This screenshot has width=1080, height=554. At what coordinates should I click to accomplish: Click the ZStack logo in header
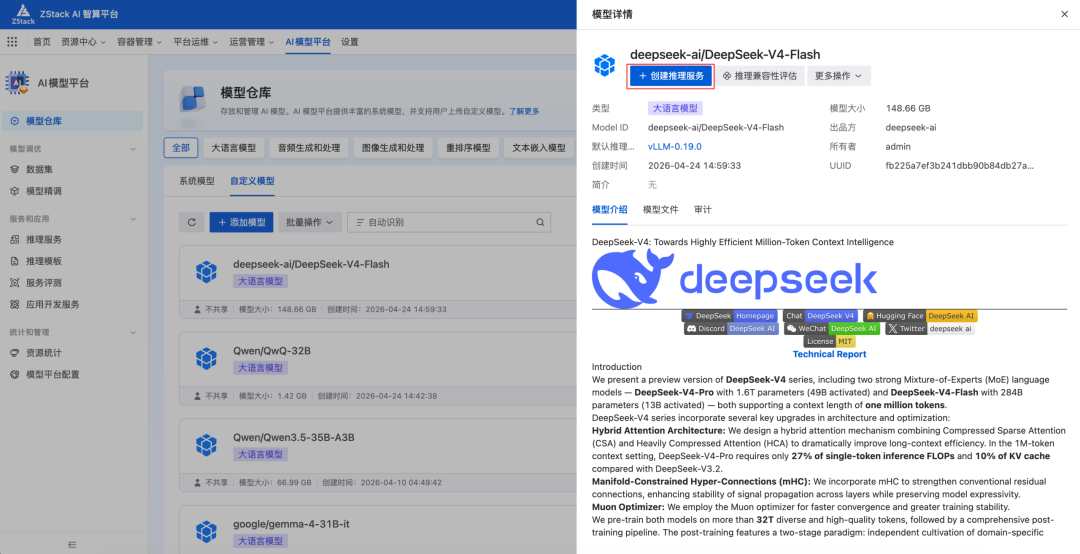coord(23,13)
